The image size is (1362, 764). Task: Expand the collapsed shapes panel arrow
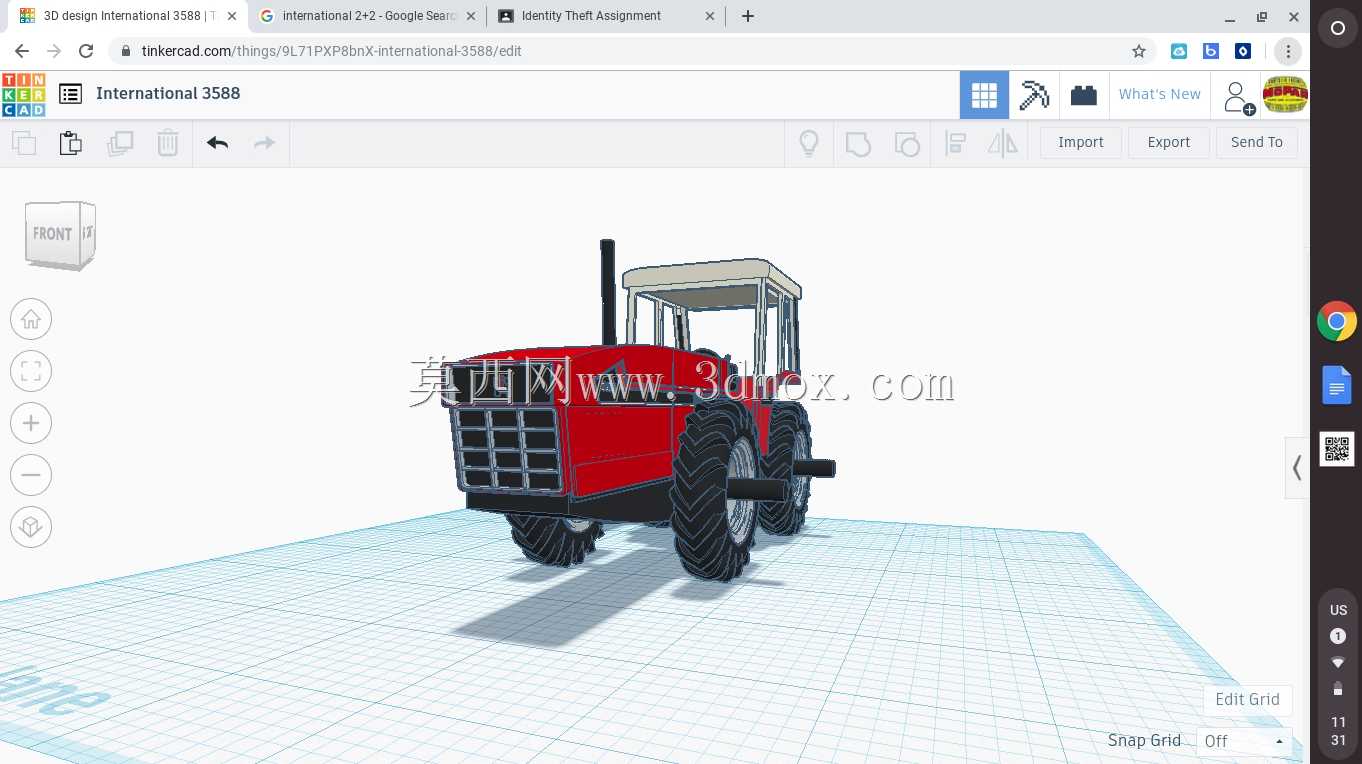1297,467
